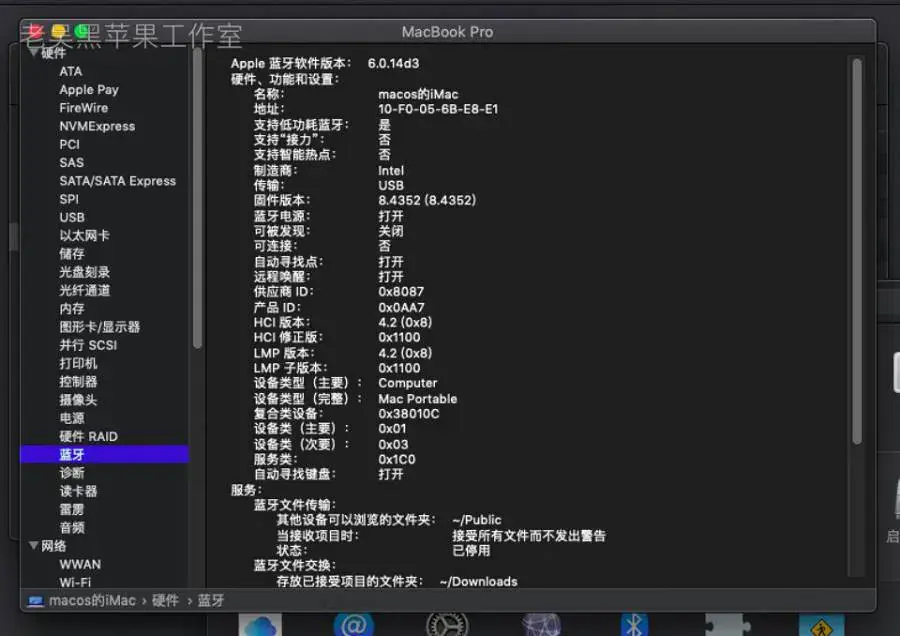This screenshot has width=900, height=636.
Task: Open the FireWire hardware entry
Action: coord(84,108)
